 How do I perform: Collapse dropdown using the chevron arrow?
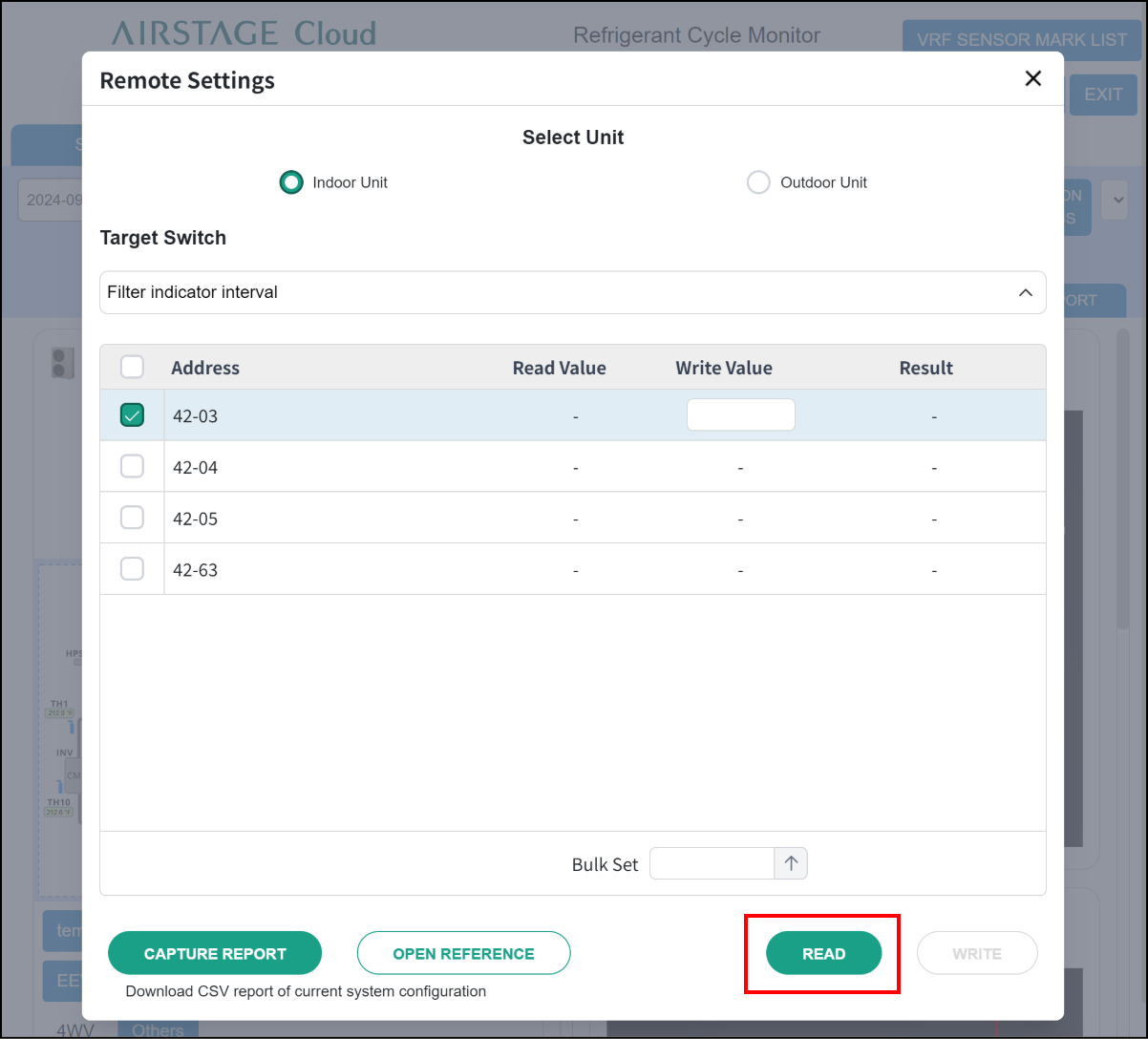pyautogui.click(x=1025, y=292)
